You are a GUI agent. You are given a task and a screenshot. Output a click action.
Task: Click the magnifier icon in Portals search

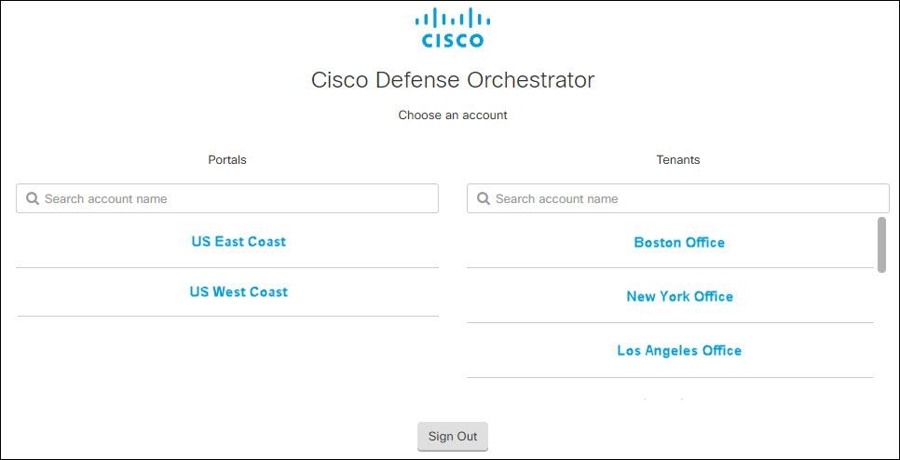coord(32,199)
